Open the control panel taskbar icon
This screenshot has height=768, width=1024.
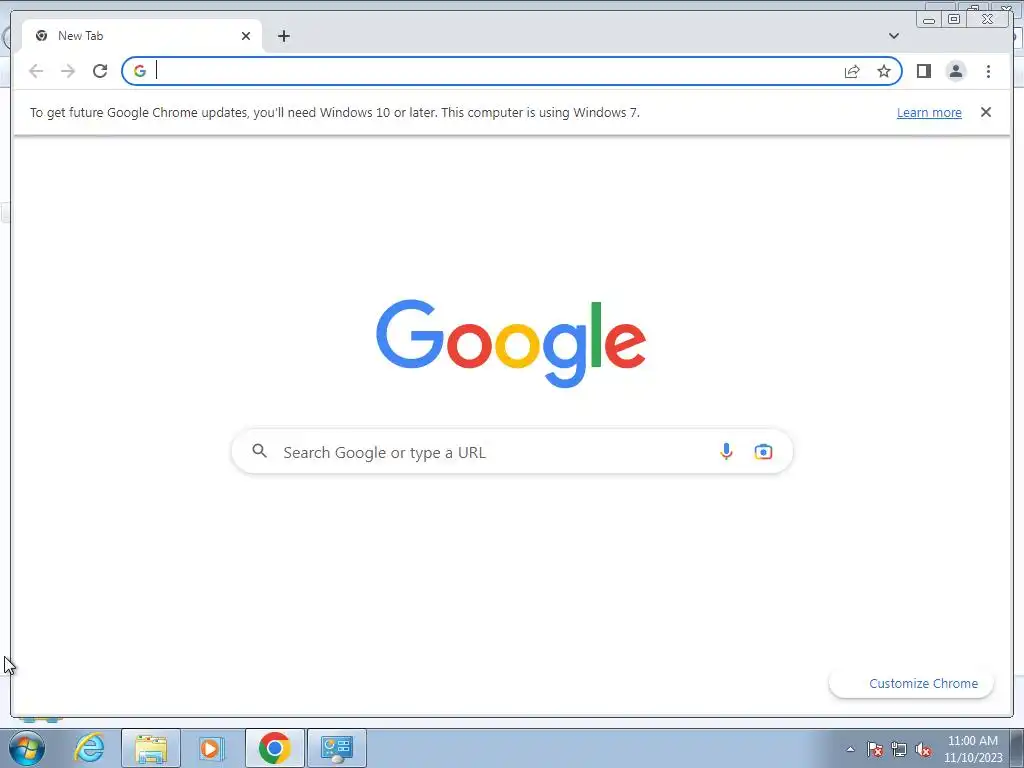pos(336,748)
